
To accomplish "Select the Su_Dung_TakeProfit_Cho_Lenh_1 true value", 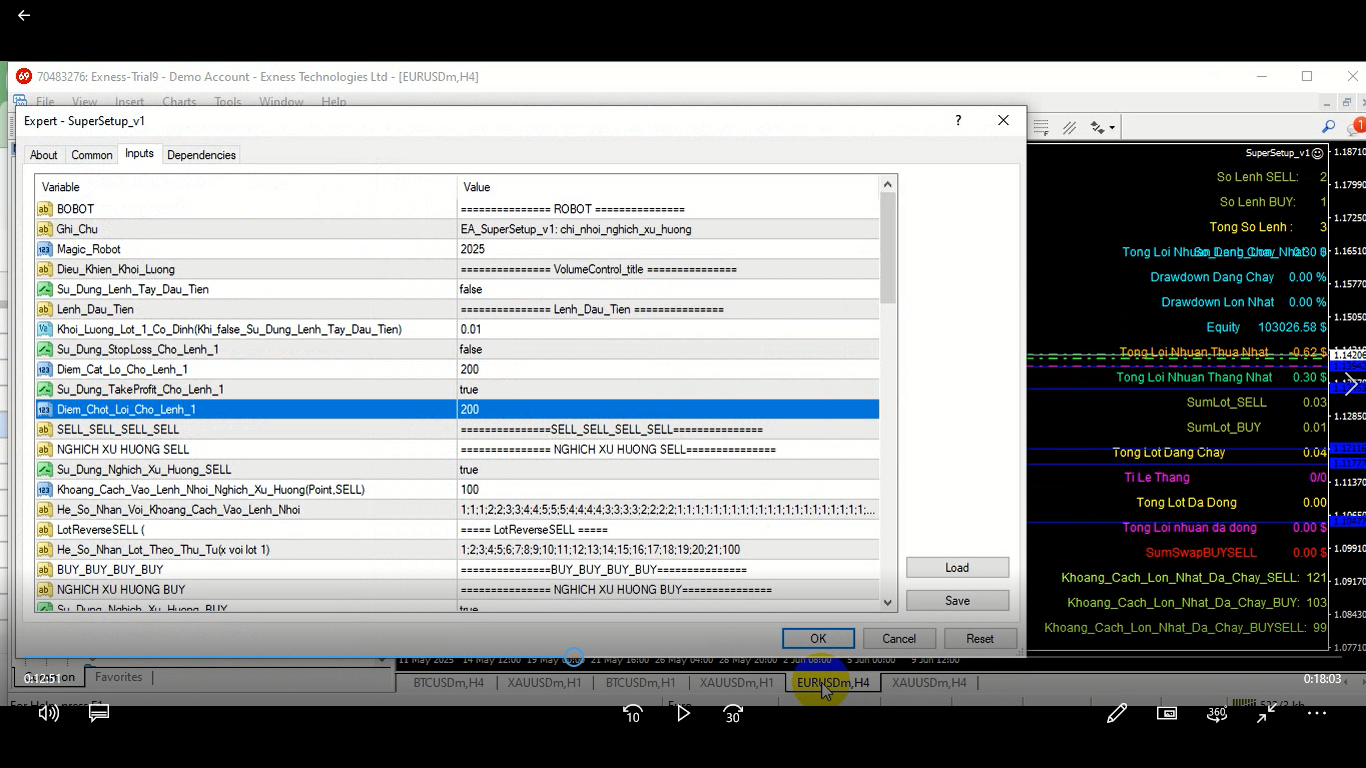I will pos(668,389).
